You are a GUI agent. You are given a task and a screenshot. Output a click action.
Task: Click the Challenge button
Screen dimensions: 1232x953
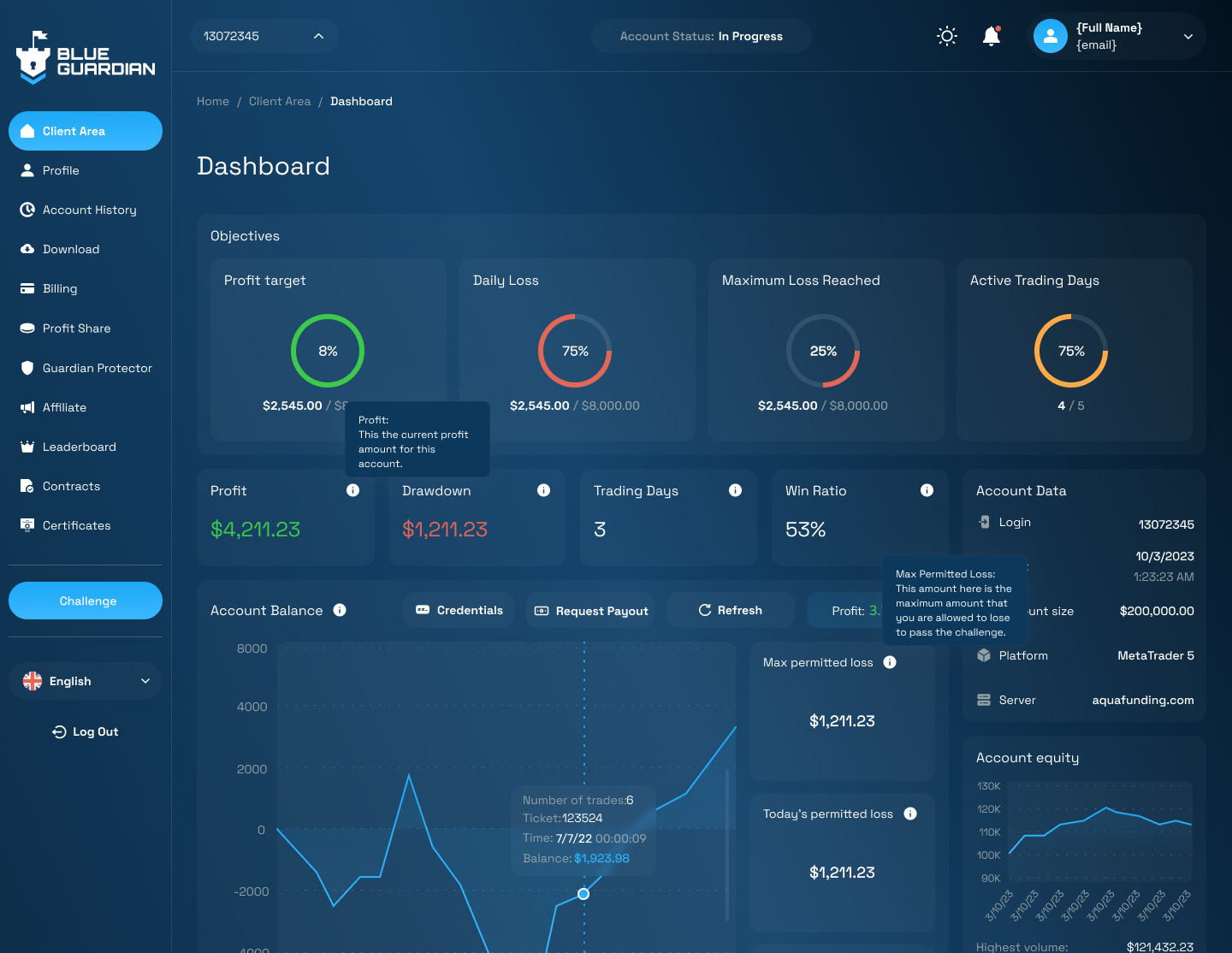point(86,601)
